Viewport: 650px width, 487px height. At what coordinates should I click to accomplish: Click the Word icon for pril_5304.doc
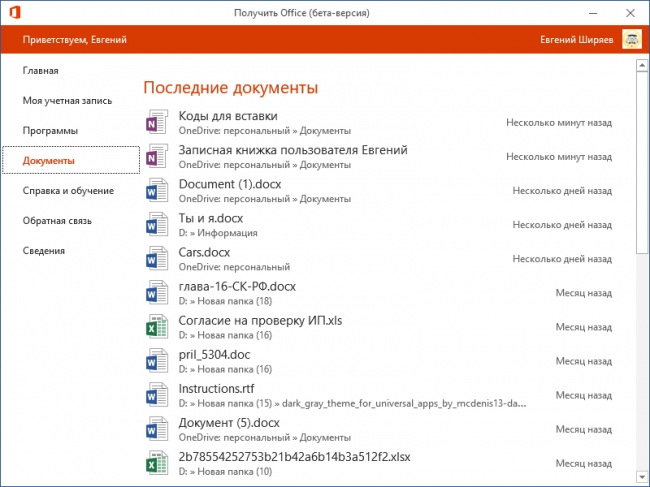157,361
